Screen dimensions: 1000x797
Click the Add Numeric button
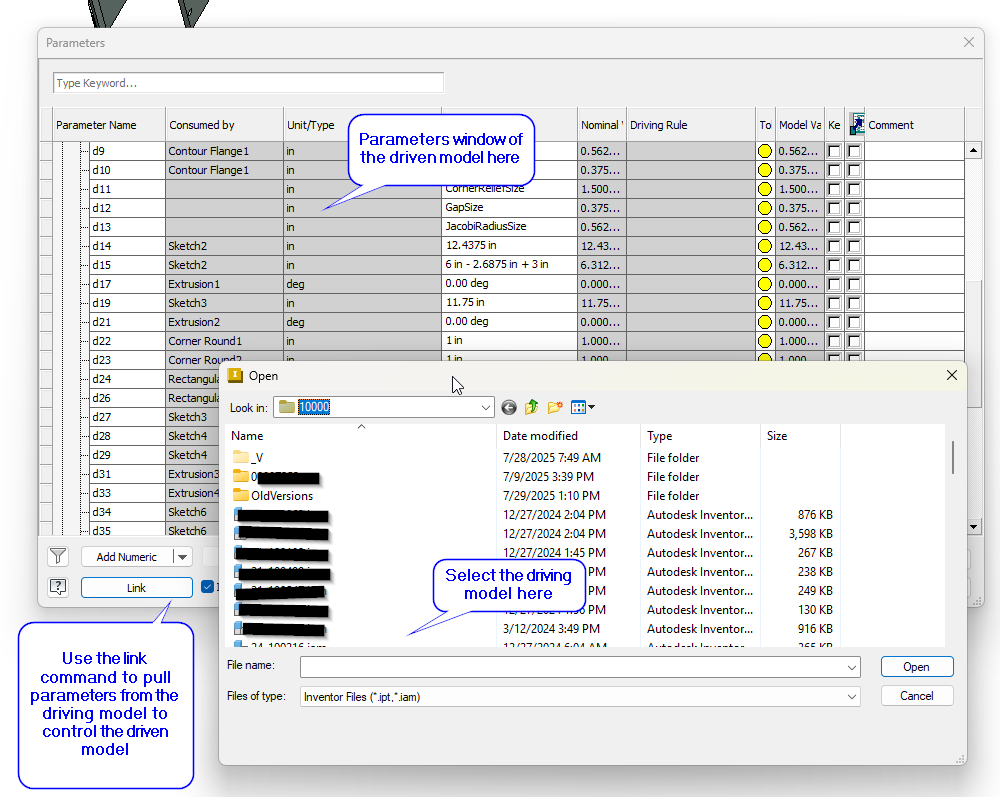(126, 557)
